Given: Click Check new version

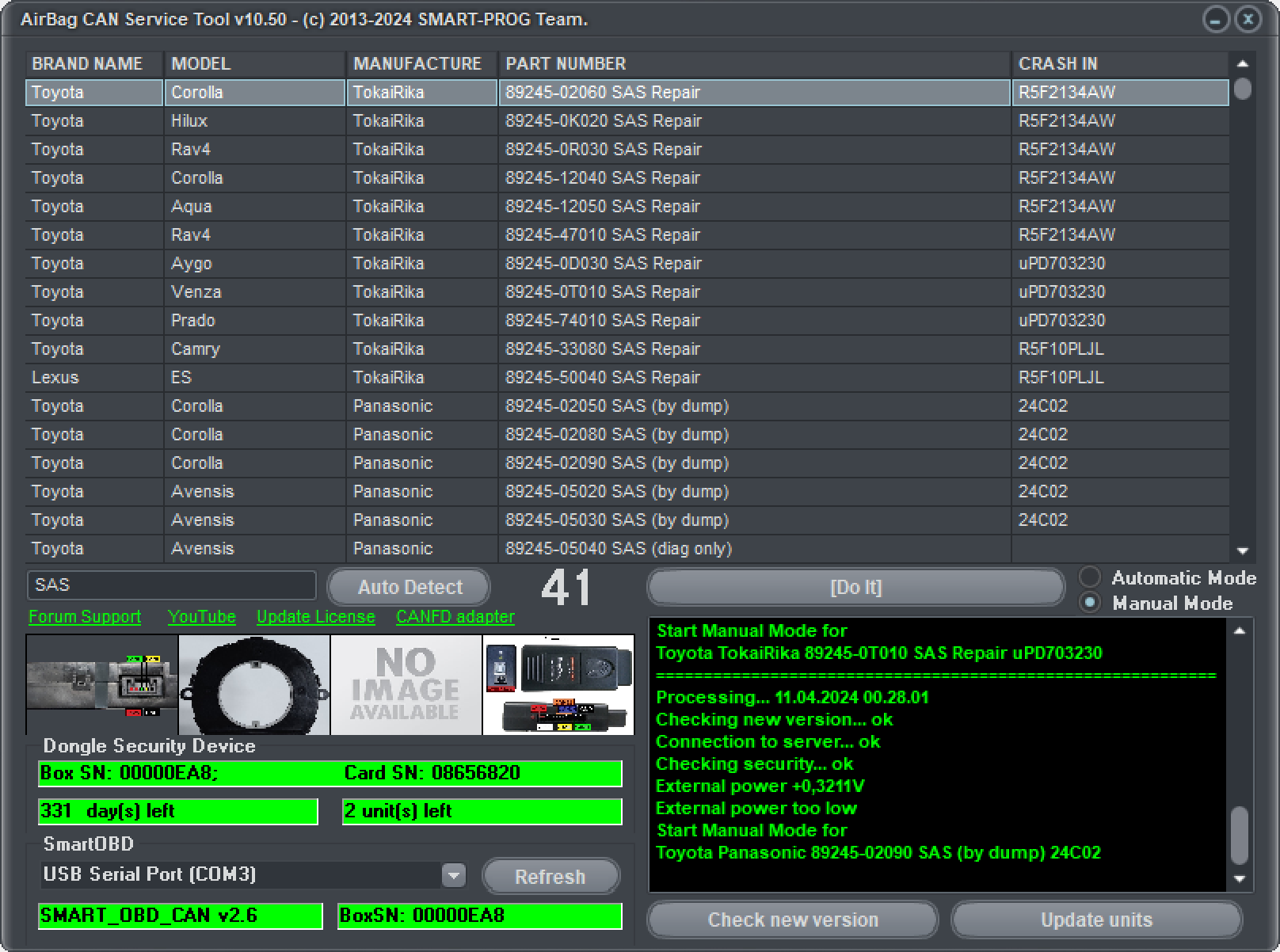Looking at the screenshot, I should 793,920.
